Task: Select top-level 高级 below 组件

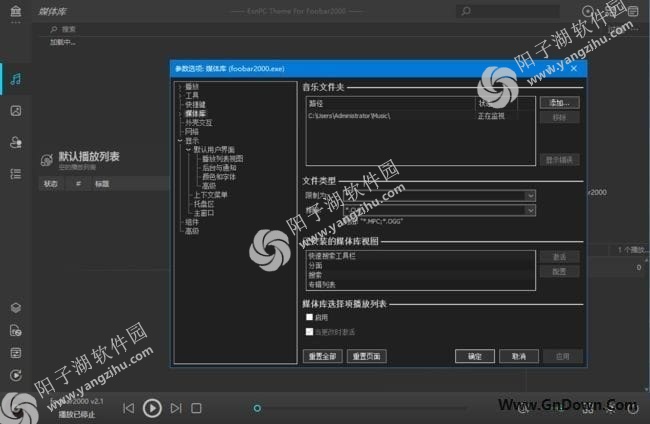Action: [192, 231]
